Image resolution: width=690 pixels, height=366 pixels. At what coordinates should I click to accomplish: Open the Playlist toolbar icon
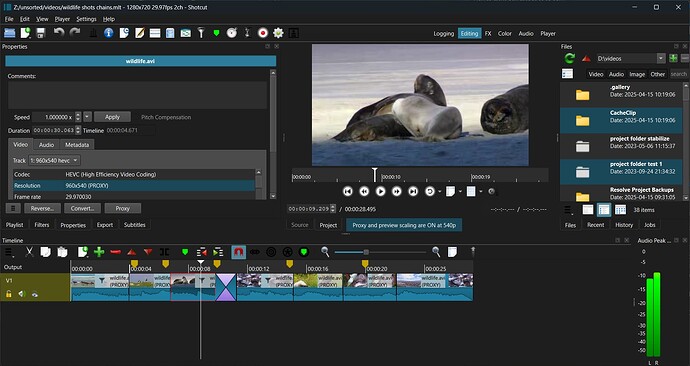pyautogui.click(x=155, y=33)
